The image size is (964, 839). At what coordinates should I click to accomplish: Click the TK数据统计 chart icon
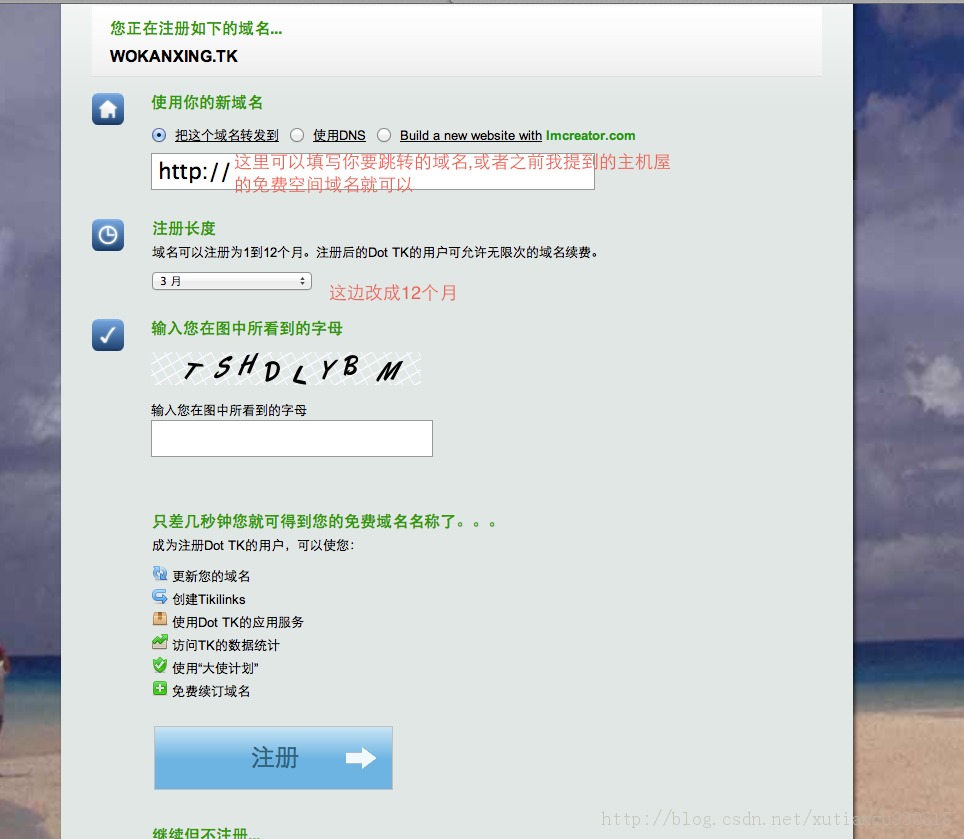[x=160, y=643]
